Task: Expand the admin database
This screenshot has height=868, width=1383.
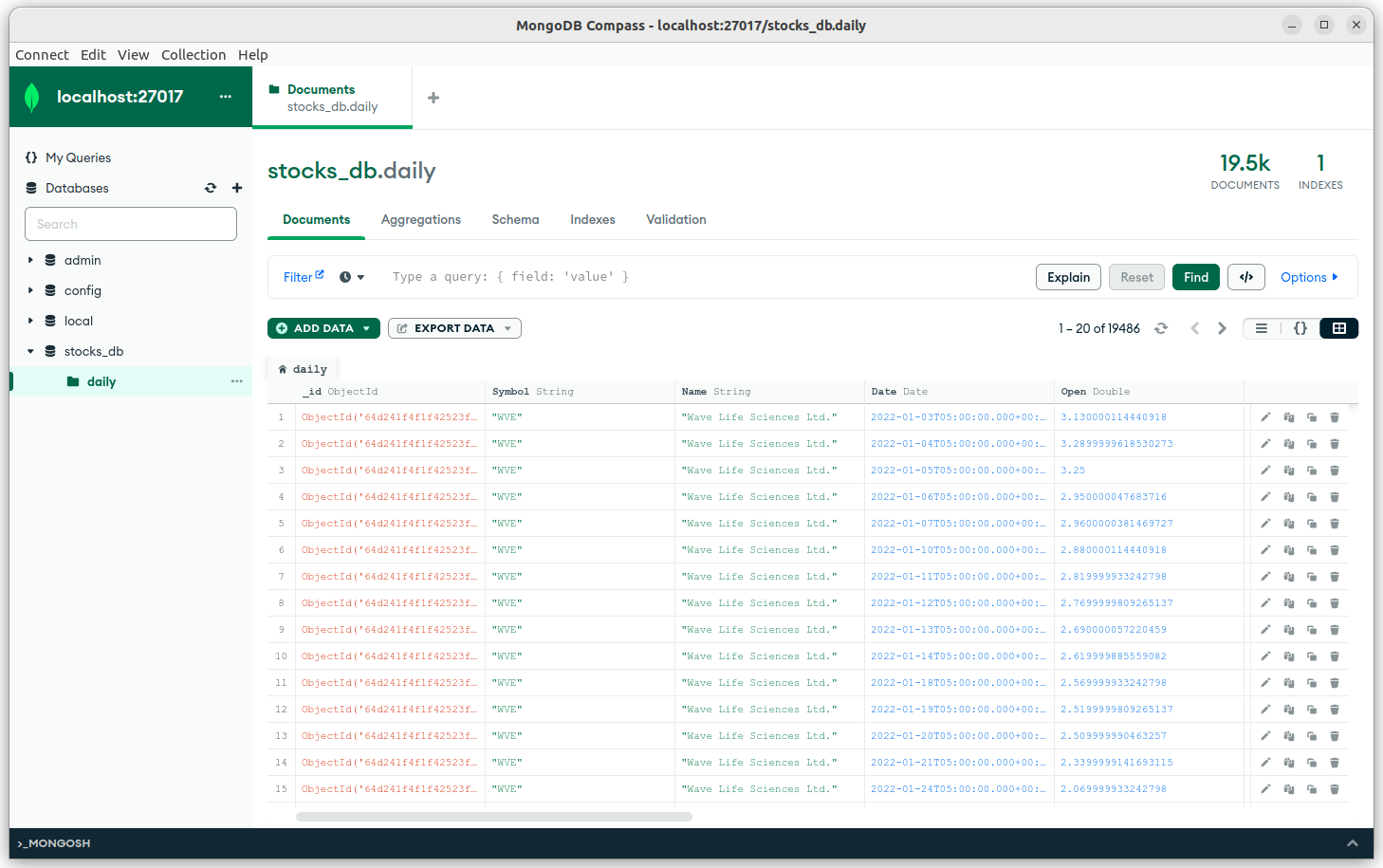Action: point(30,260)
